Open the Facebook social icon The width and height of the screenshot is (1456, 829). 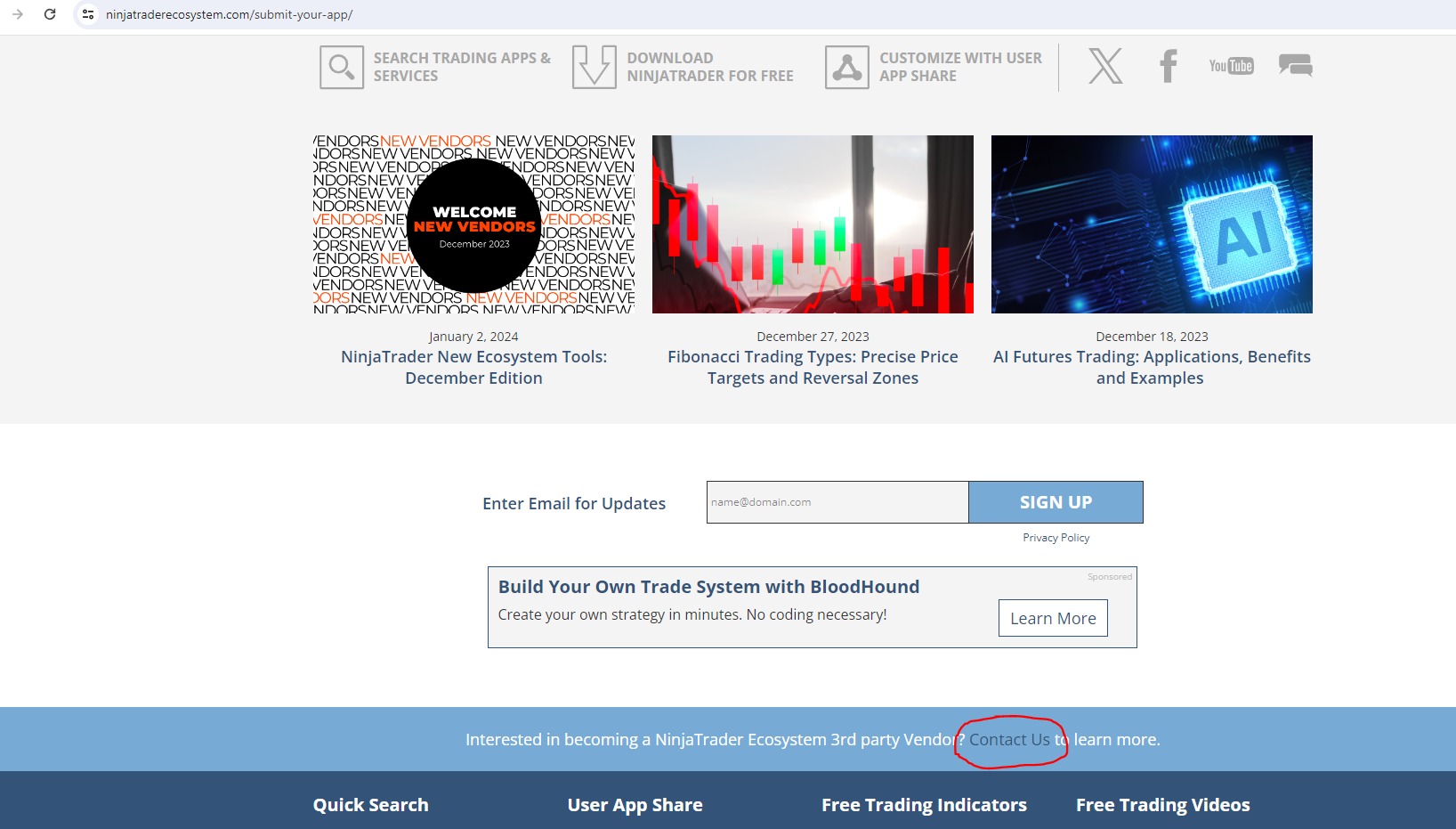pos(1169,66)
